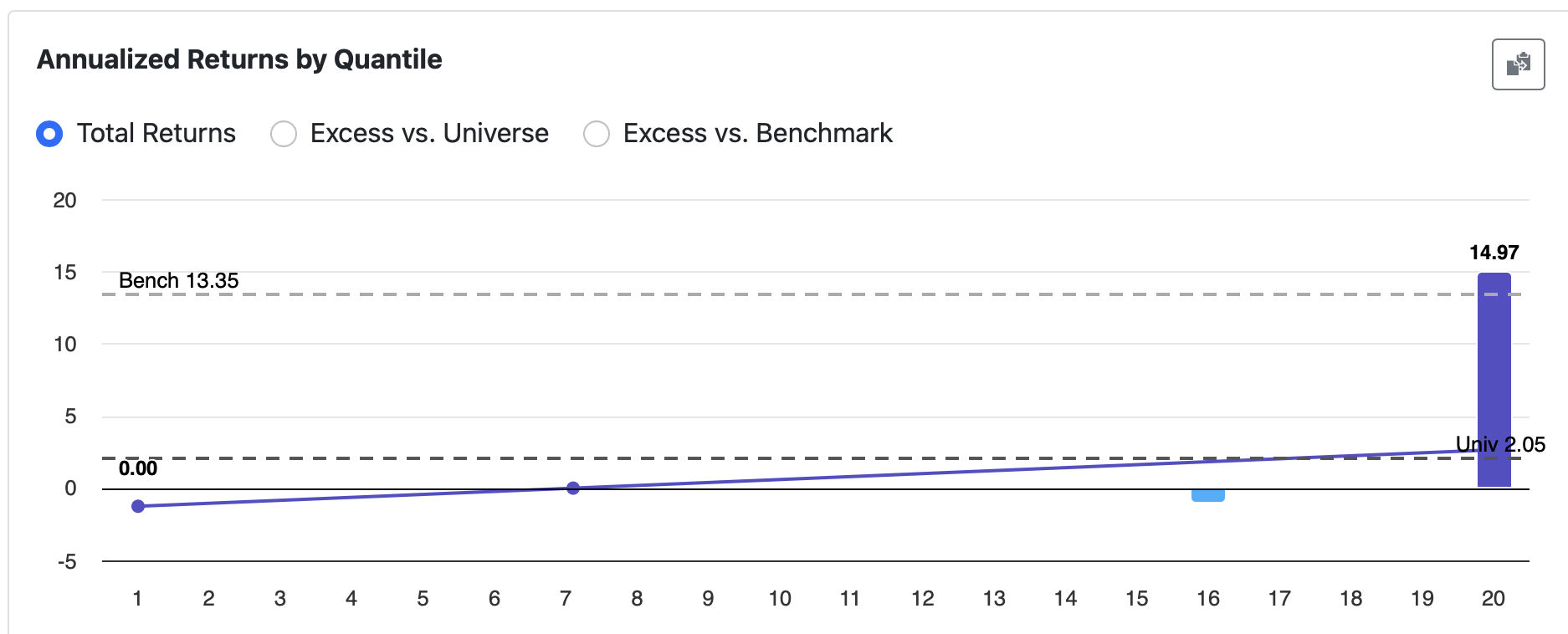Click the light blue quantile 16 bar

(x=1207, y=495)
